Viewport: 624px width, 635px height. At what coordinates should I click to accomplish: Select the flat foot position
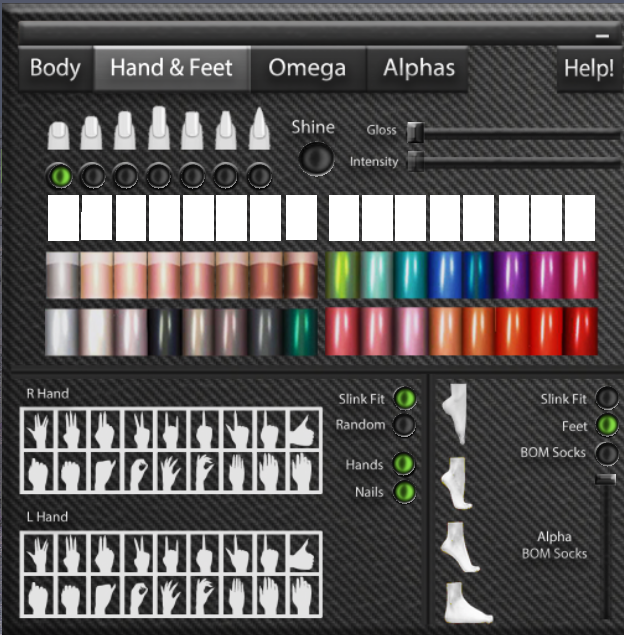(468, 603)
